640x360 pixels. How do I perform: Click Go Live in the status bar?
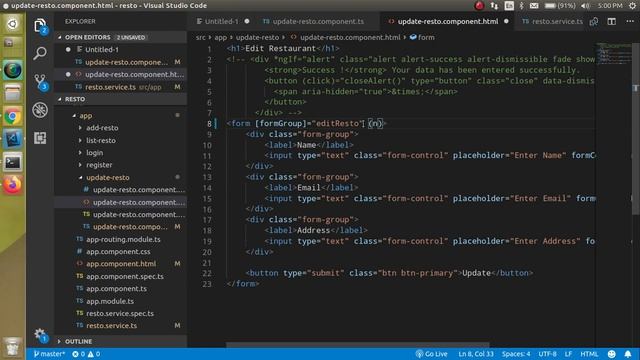431,354
